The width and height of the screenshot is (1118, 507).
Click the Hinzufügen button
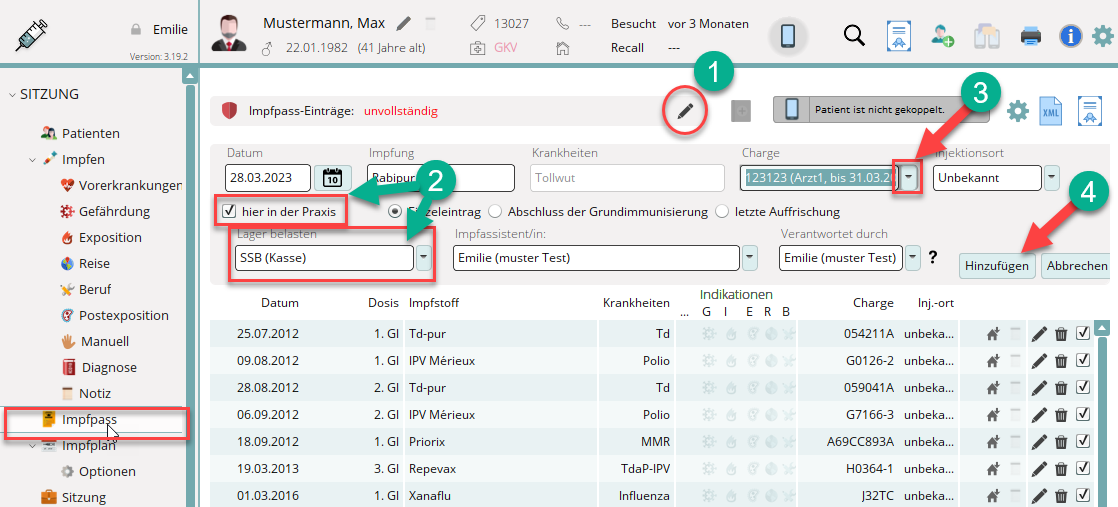(996, 266)
